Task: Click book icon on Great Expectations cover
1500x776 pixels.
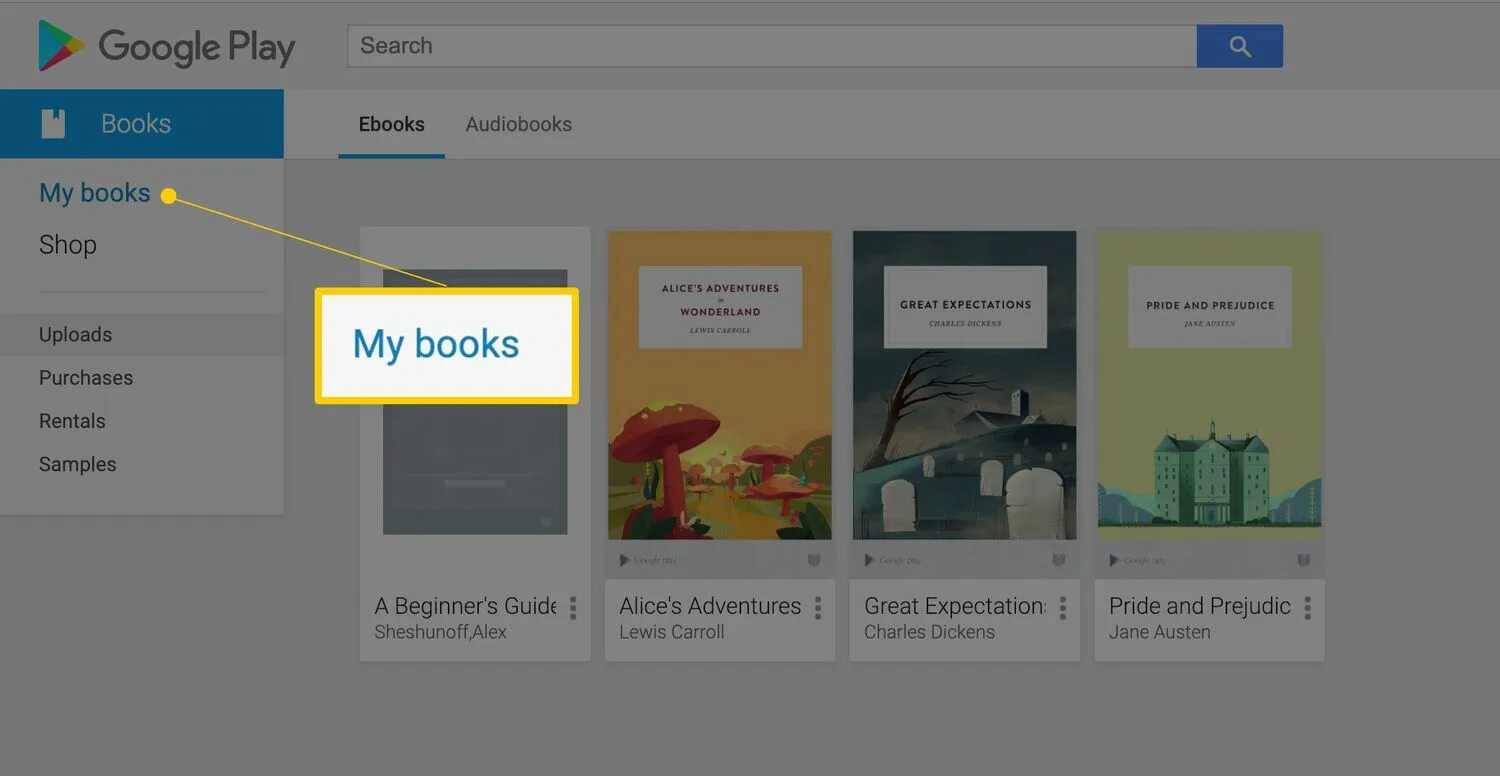Action: (1059, 560)
